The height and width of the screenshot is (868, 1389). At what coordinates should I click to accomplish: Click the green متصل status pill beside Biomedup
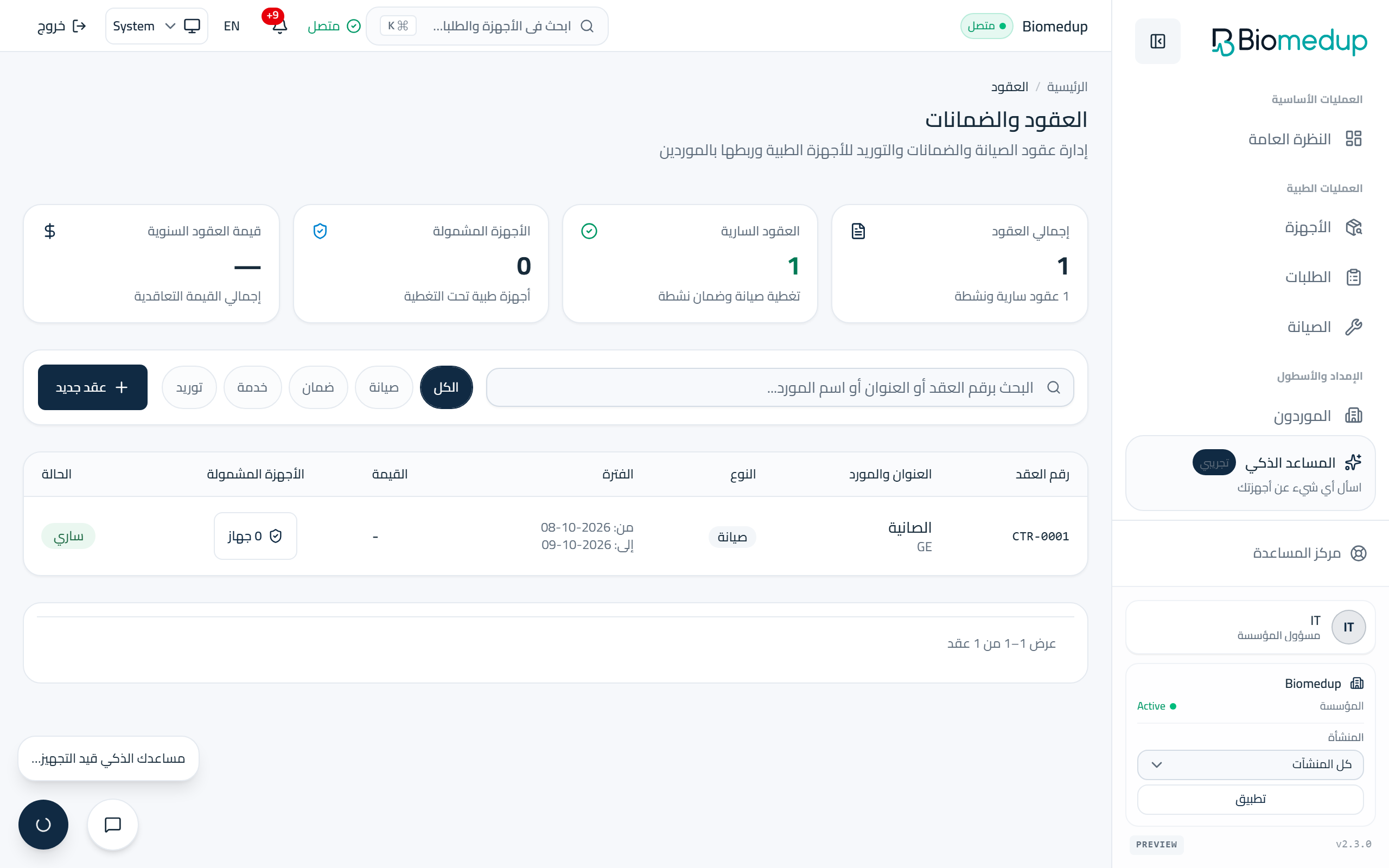tap(986, 26)
